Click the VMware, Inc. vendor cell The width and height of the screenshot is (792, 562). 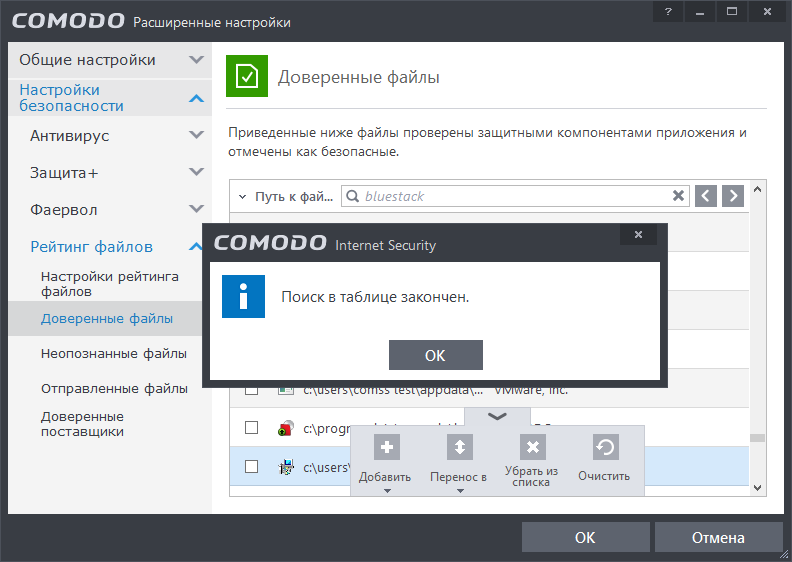(x=531, y=391)
